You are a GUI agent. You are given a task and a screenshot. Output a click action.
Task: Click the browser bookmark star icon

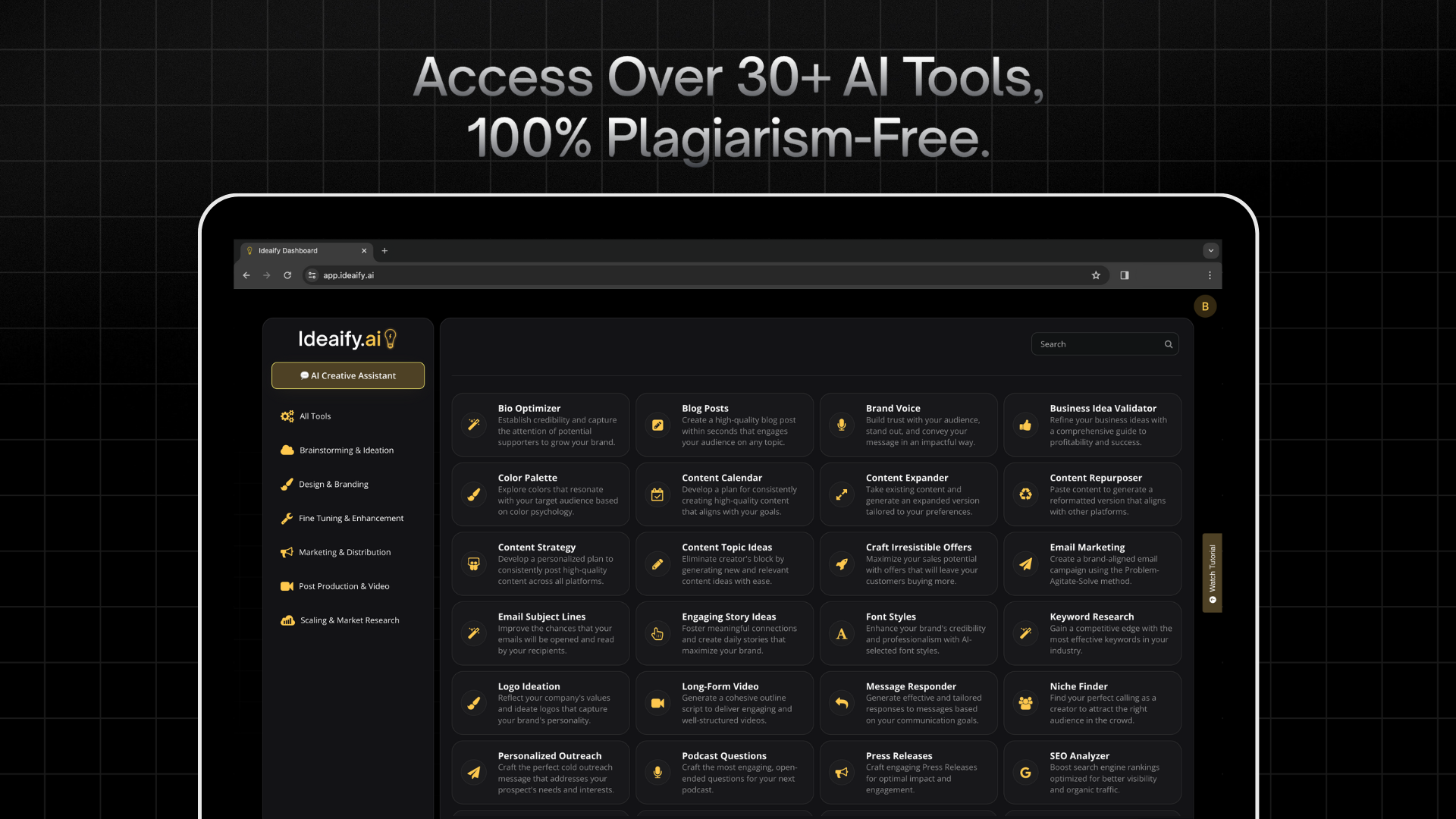coord(1096,275)
